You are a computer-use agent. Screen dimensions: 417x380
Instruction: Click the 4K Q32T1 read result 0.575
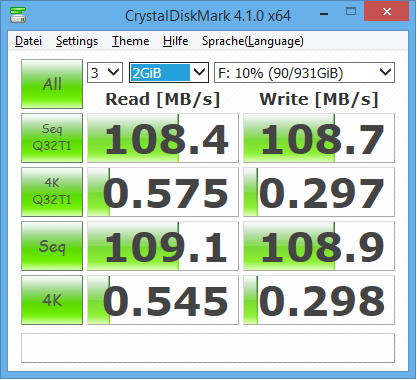[163, 192]
